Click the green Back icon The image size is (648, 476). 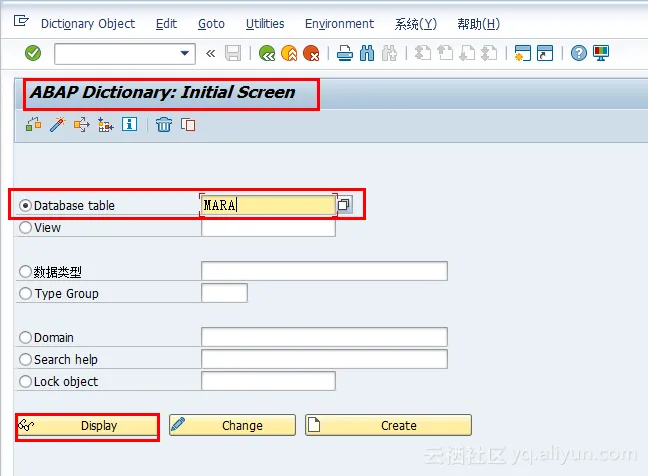coord(267,53)
